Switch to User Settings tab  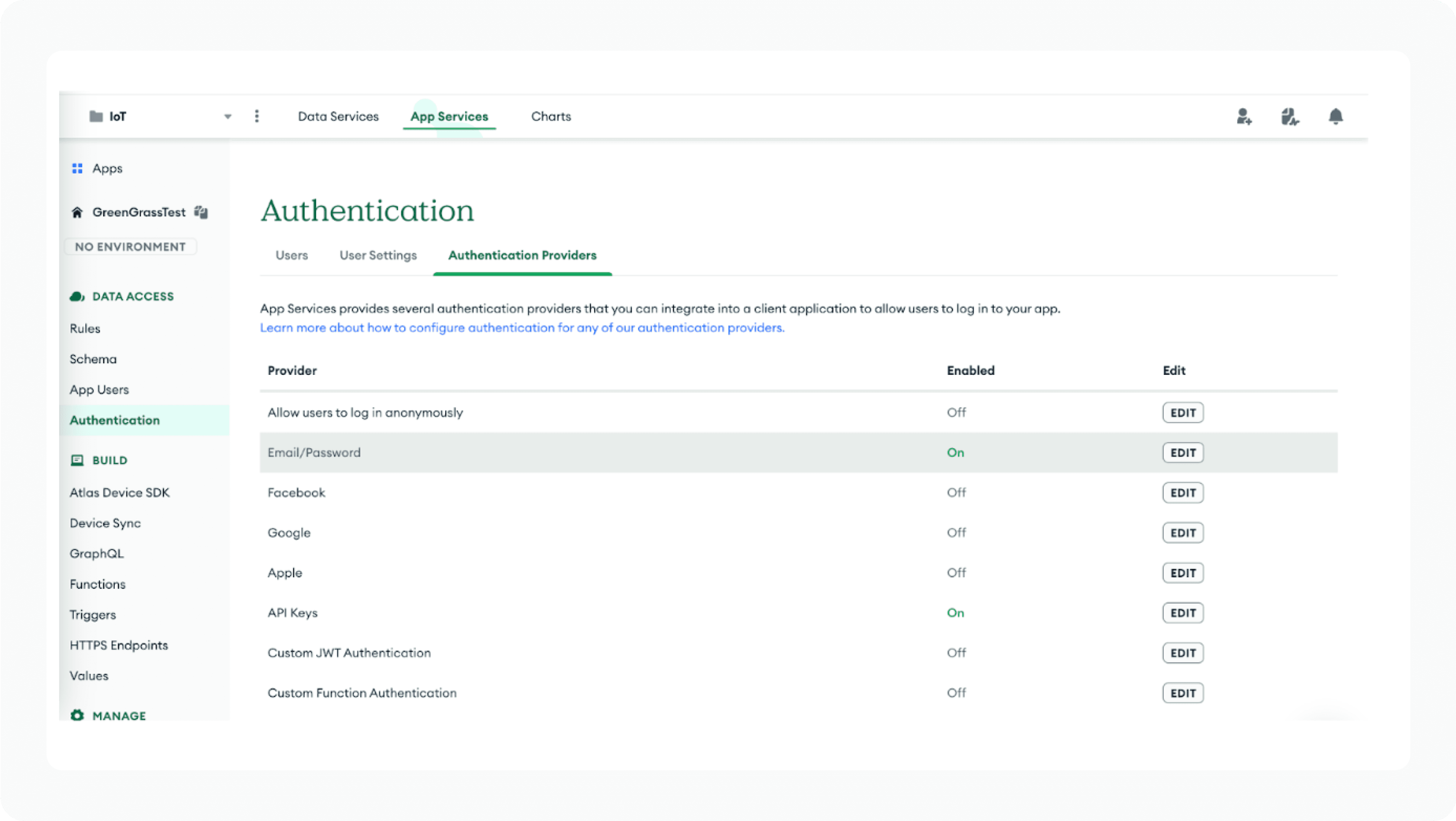pos(378,255)
